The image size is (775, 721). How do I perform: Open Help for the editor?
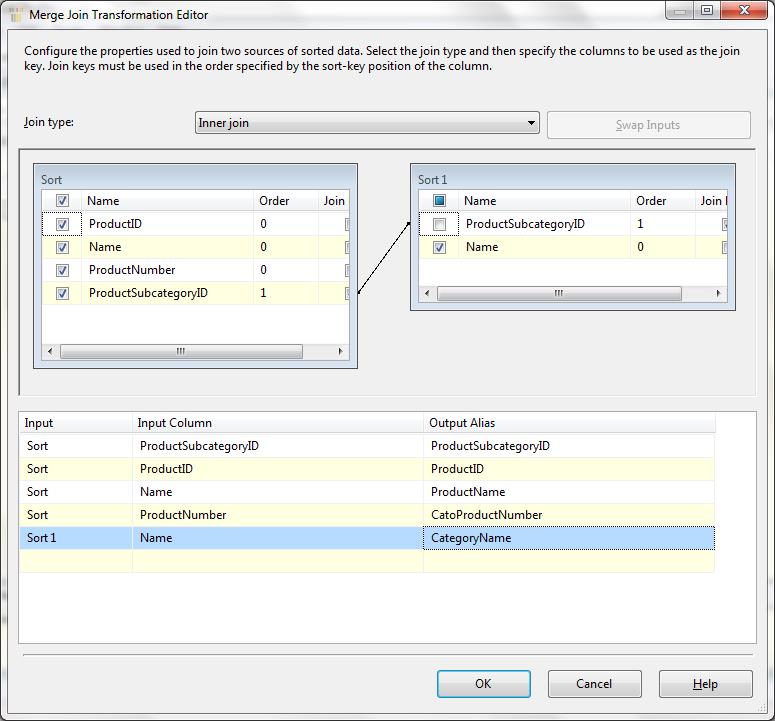pyautogui.click(x=705, y=684)
